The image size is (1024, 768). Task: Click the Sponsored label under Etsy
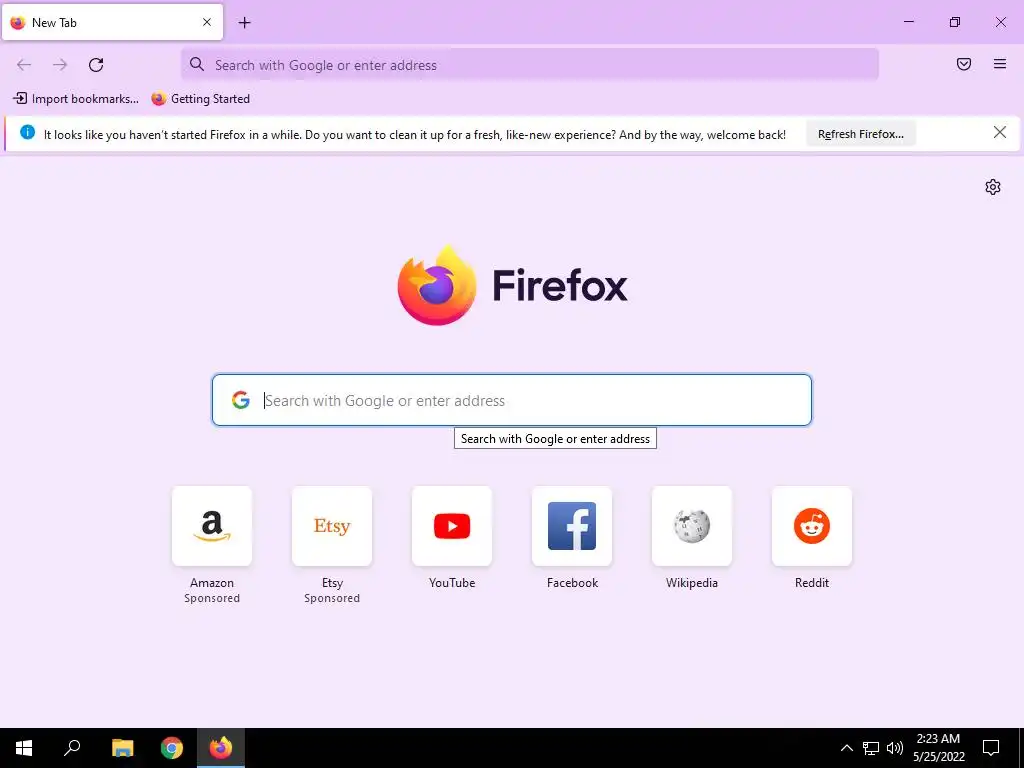(332, 598)
